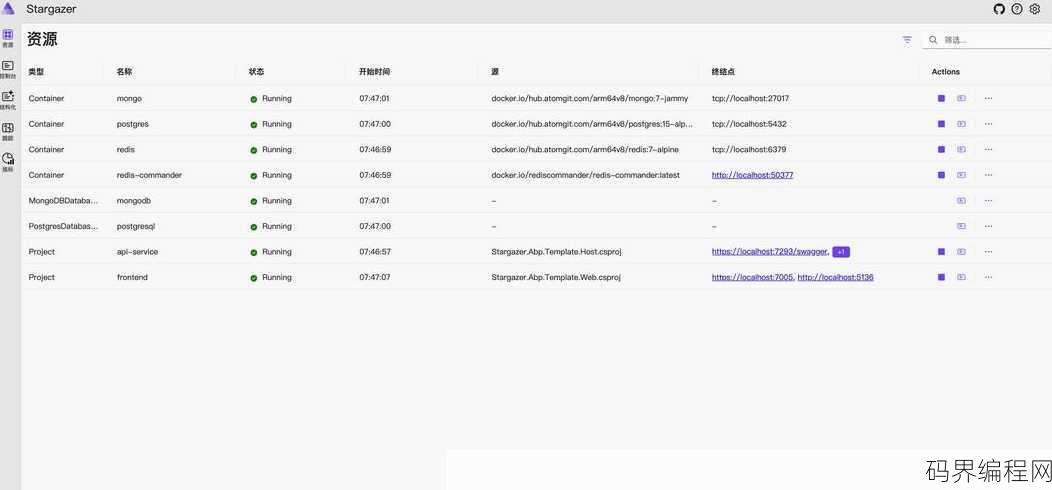Select the mongodb resource name cell

(x=134, y=201)
